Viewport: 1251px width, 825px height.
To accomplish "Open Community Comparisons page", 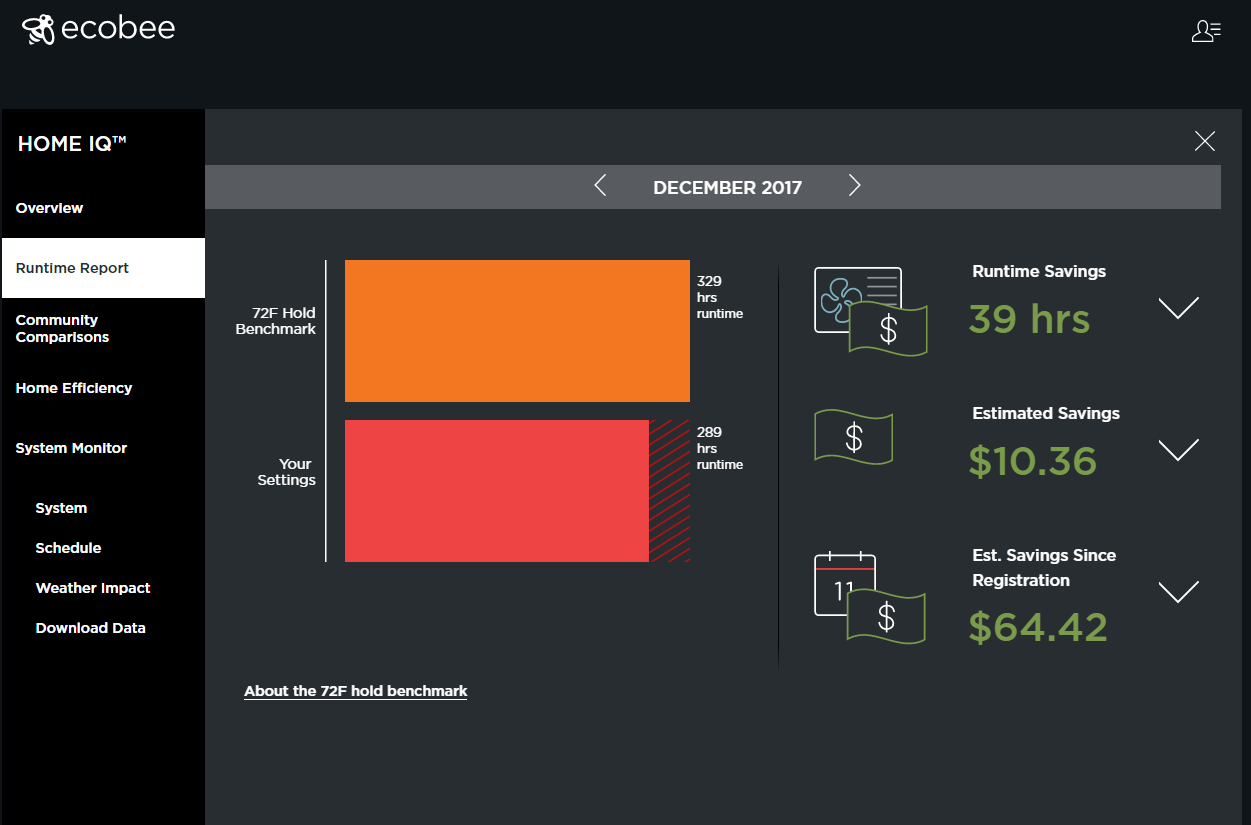I will [62, 329].
